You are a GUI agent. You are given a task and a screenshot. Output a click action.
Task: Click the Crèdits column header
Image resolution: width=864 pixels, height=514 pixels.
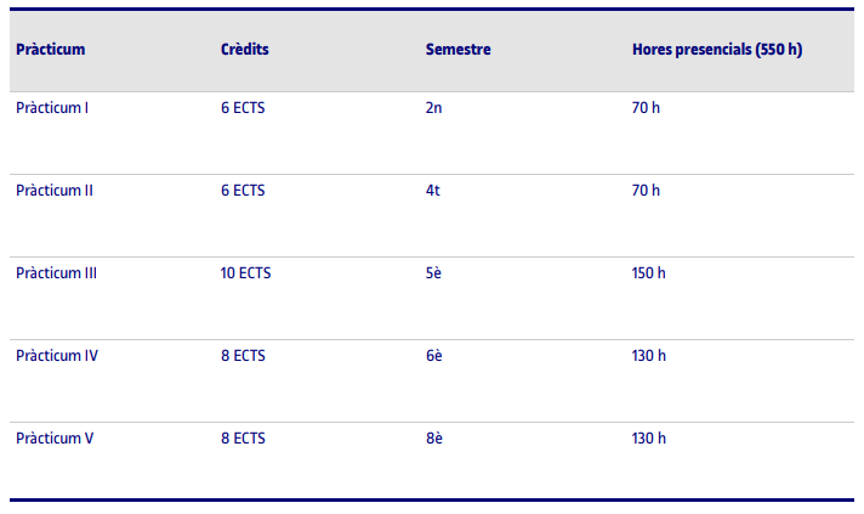click(x=244, y=50)
